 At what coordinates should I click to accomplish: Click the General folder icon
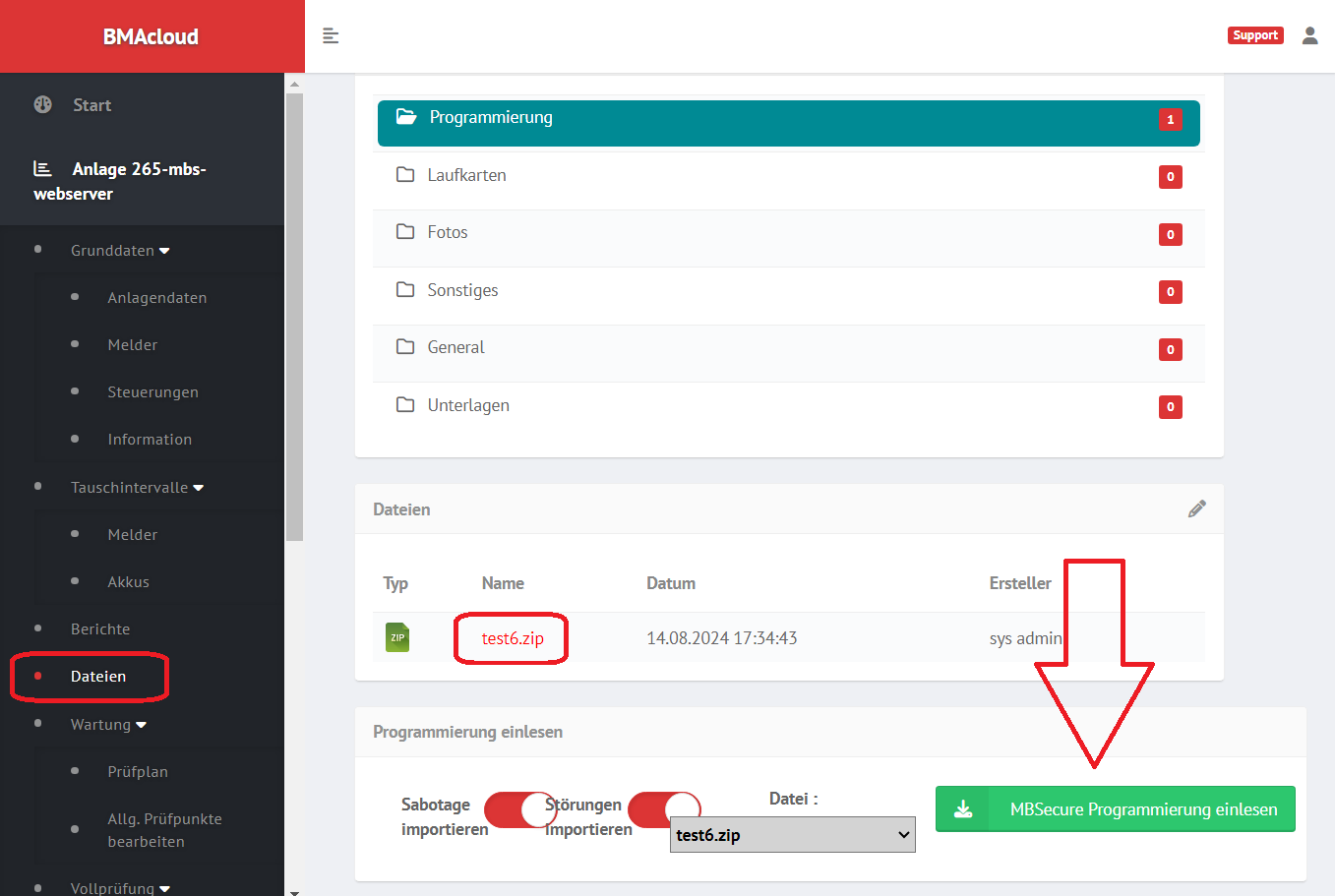[x=405, y=346]
